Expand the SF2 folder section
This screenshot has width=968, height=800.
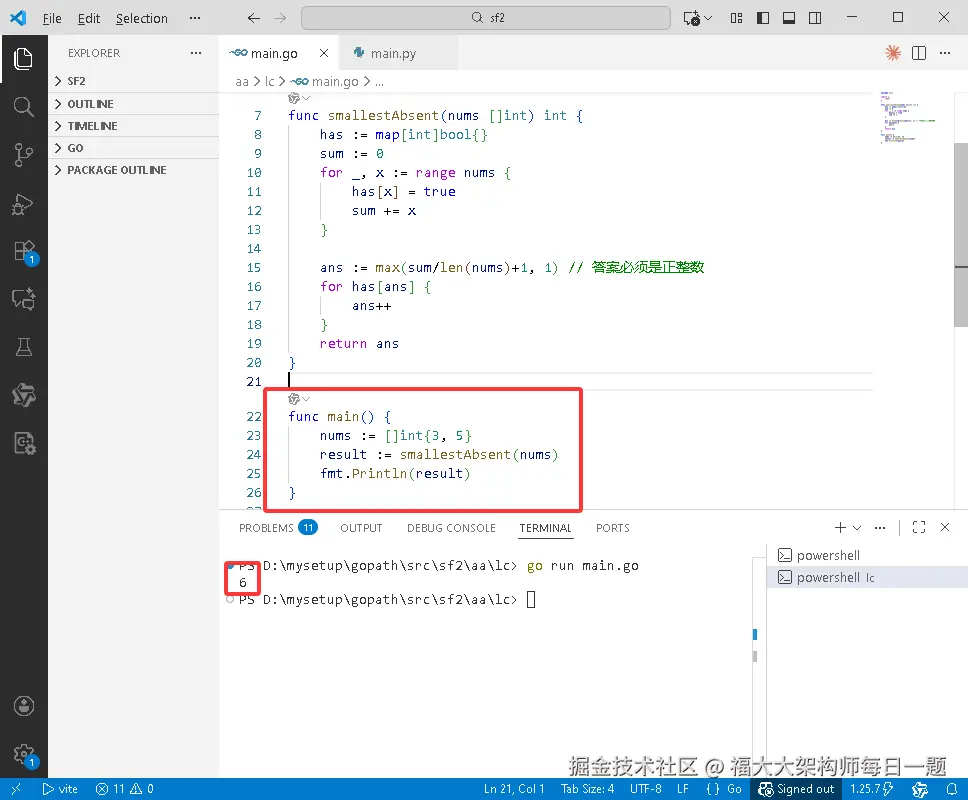[x=133, y=81]
